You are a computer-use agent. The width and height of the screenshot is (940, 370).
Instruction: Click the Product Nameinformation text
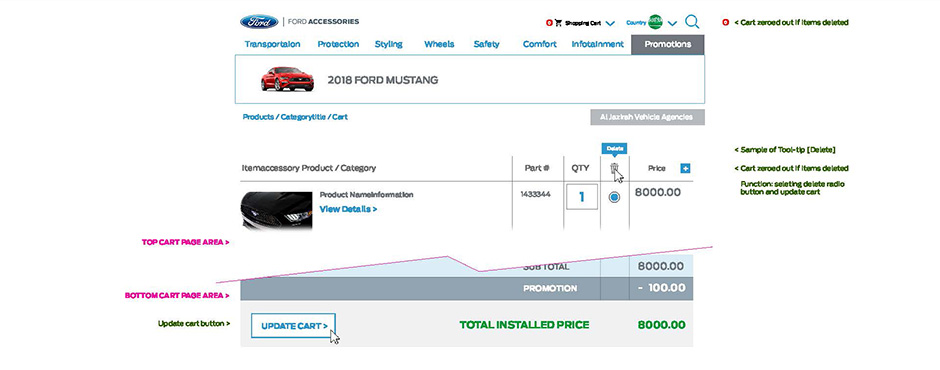366,194
